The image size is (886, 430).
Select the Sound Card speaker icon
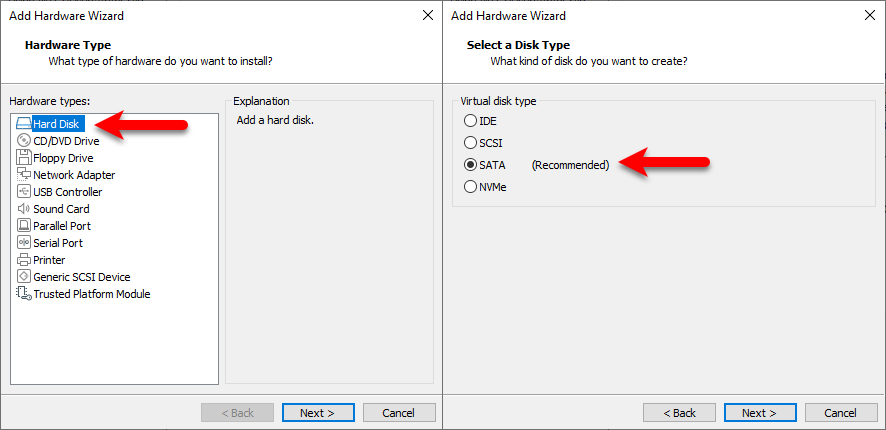[x=24, y=209]
